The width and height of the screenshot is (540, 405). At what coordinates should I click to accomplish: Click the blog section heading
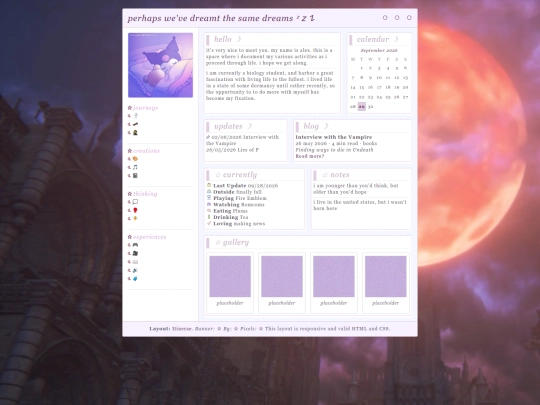coord(311,126)
